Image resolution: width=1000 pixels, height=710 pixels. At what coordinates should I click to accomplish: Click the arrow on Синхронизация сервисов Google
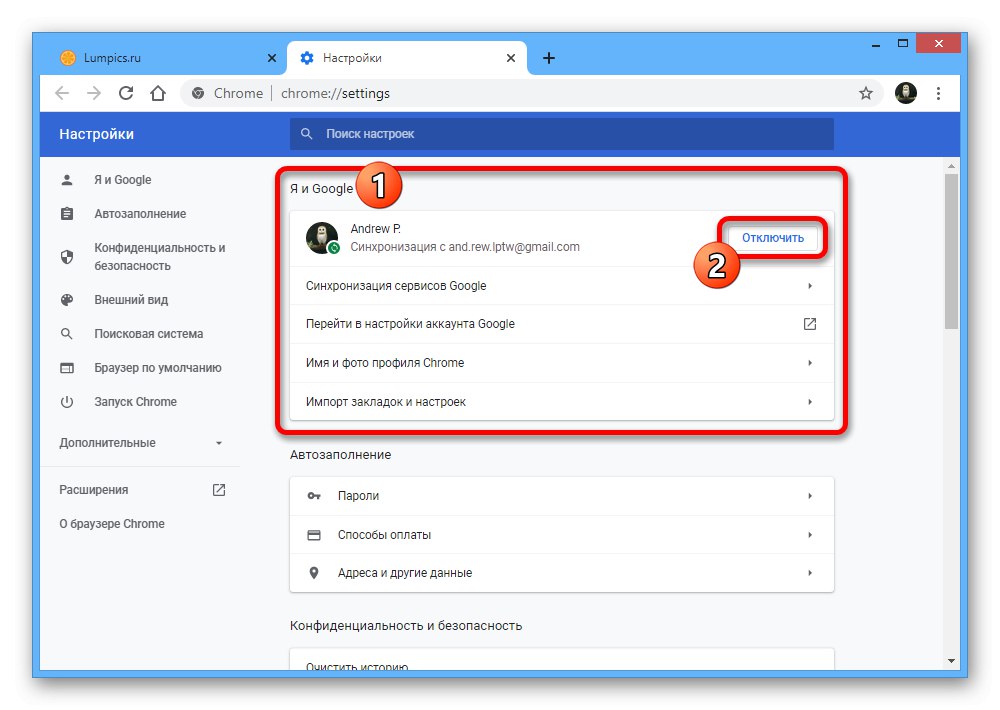click(810, 286)
